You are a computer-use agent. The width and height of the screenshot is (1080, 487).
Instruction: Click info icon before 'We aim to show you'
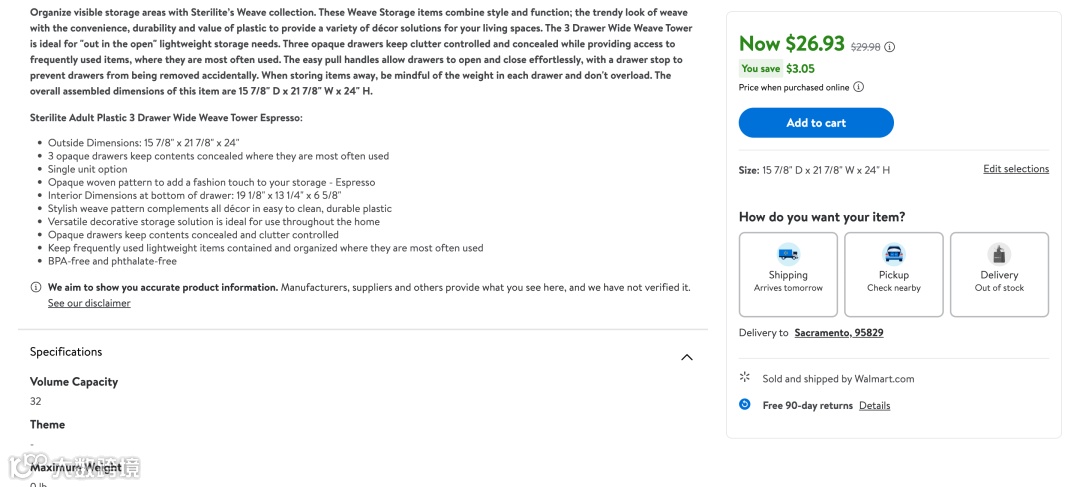tap(36, 288)
